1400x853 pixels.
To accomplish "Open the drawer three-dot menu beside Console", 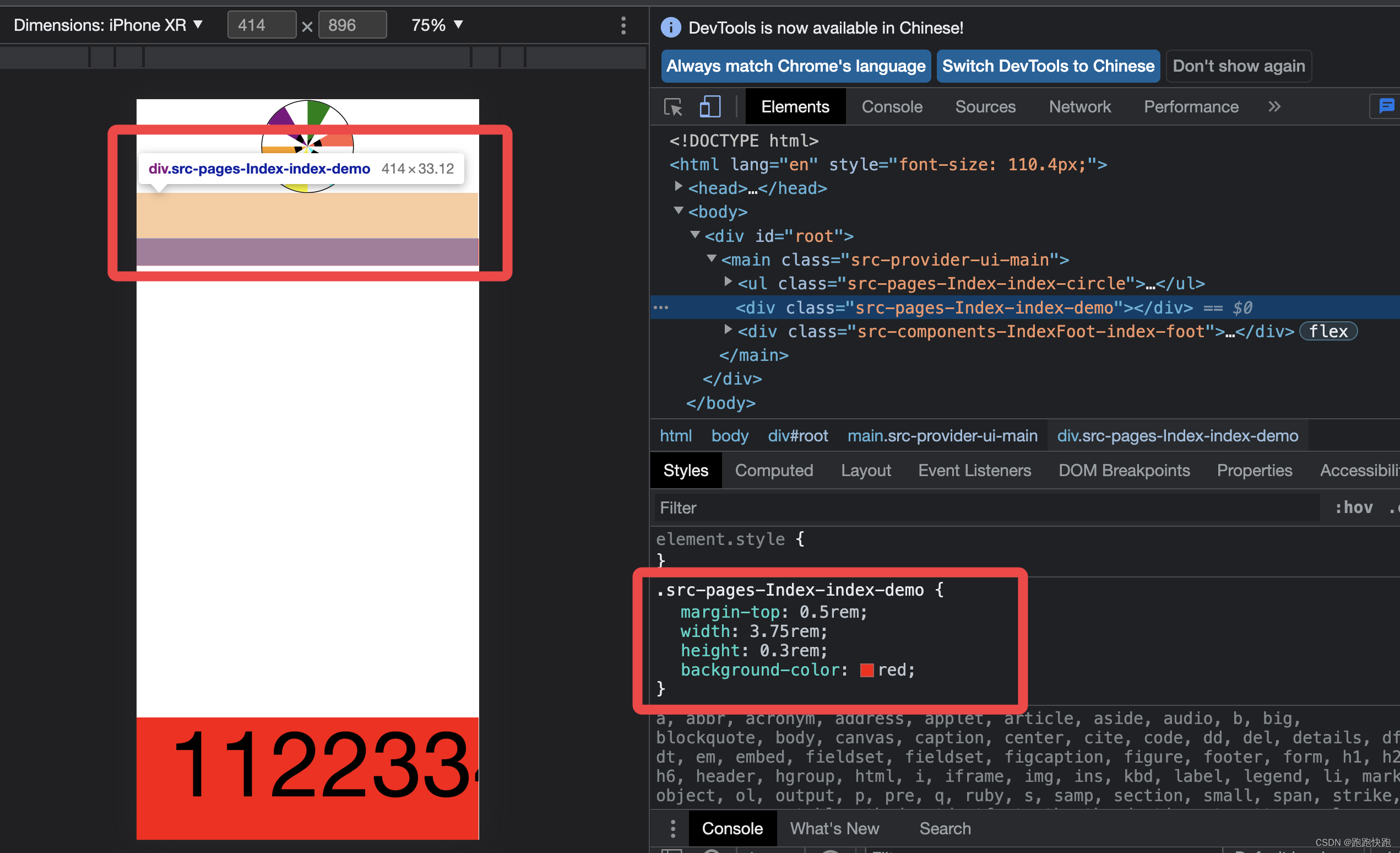I will tap(672, 829).
